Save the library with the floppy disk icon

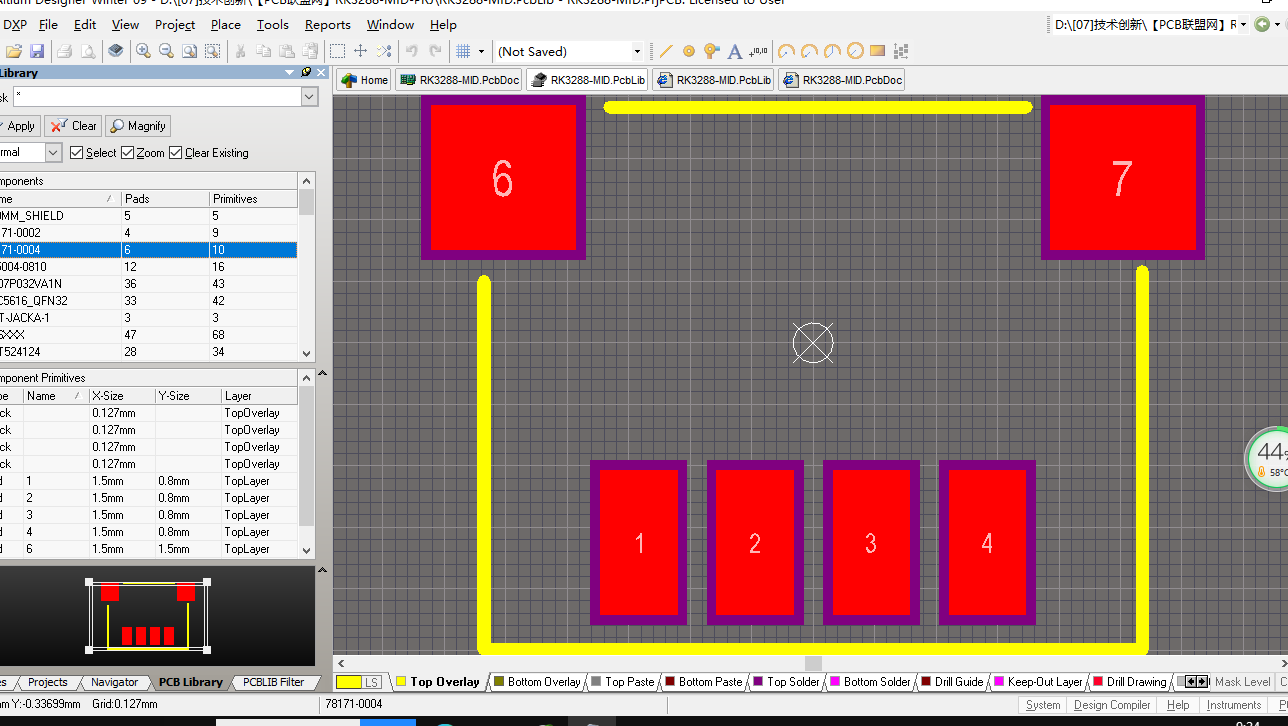tap(37, 51)
